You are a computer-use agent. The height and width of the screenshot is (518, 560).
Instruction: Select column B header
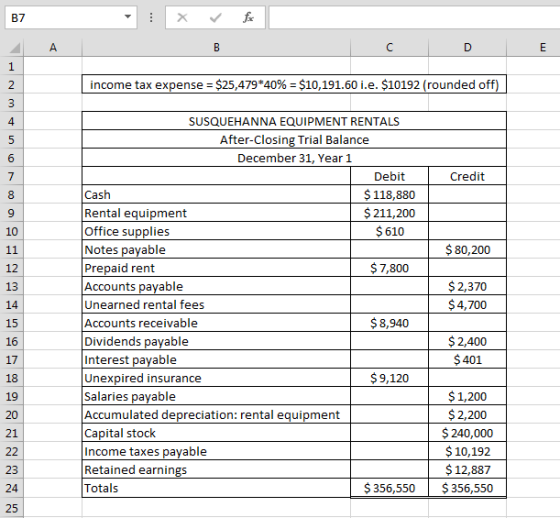pyautogui.click(x=216, y=48)
